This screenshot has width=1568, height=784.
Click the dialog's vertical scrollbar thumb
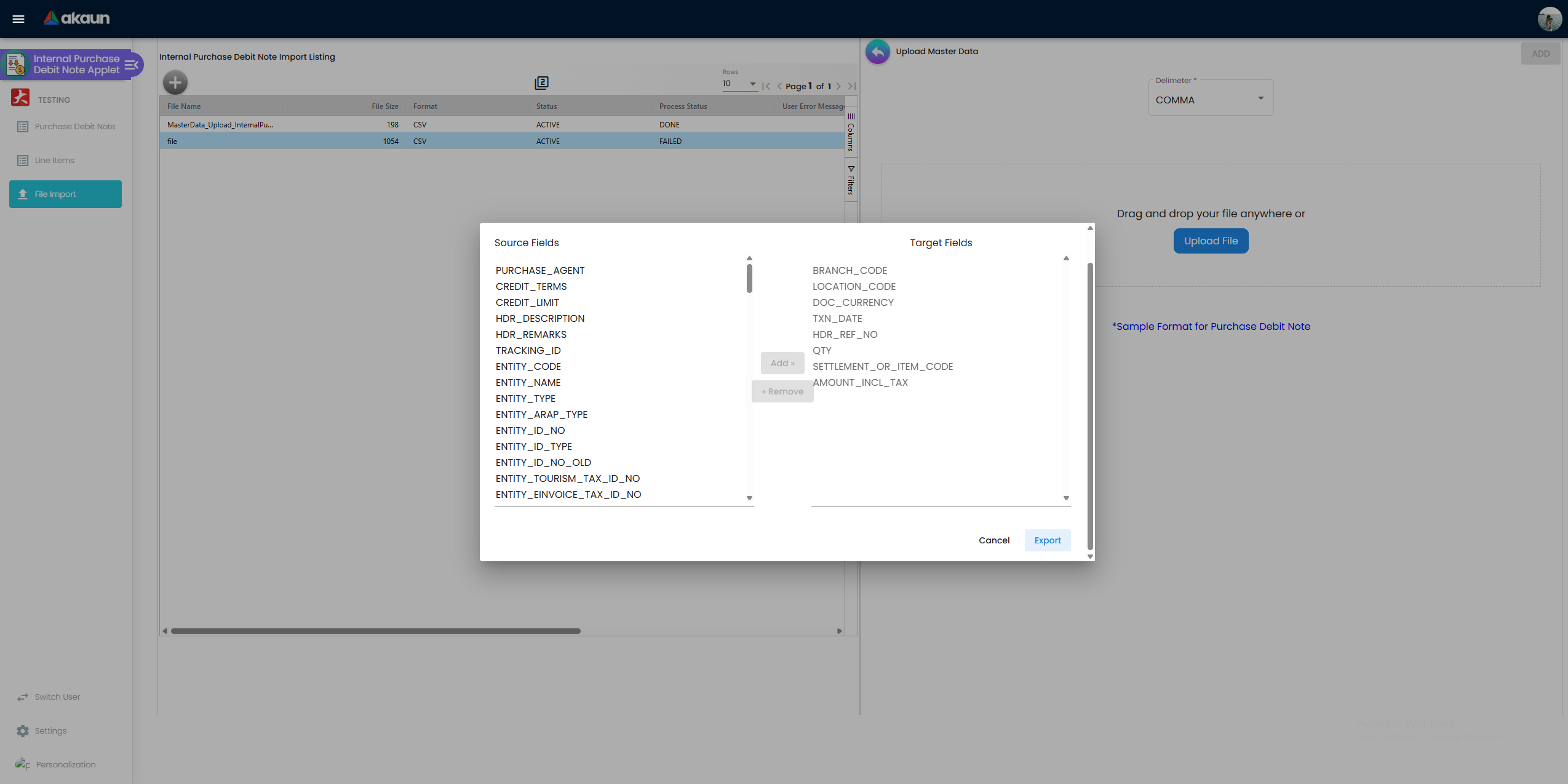tap(1090, 406)
